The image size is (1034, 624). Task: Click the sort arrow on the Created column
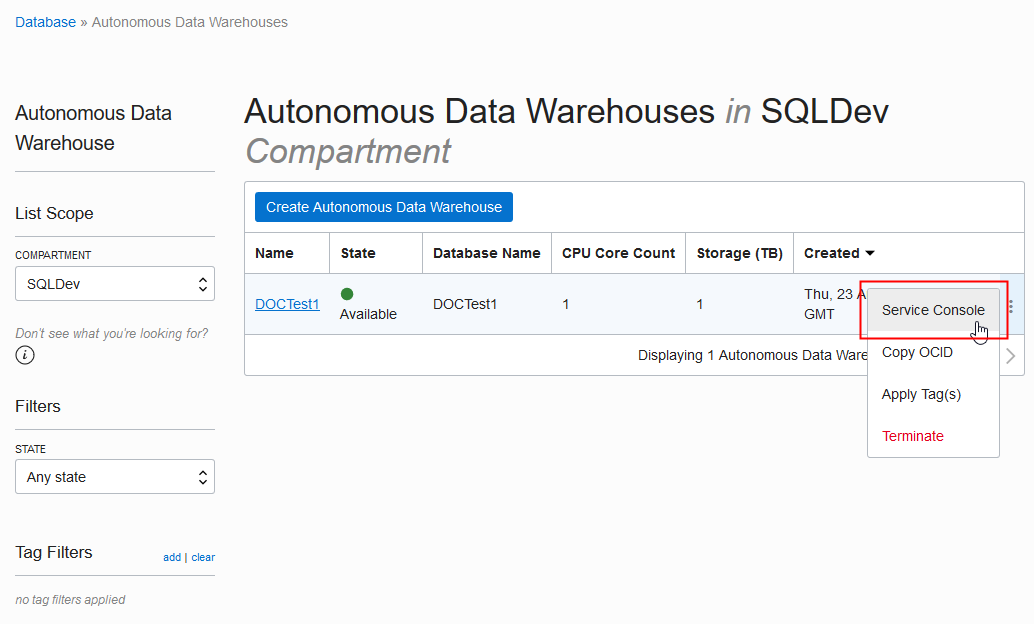[x=871, y=253]
